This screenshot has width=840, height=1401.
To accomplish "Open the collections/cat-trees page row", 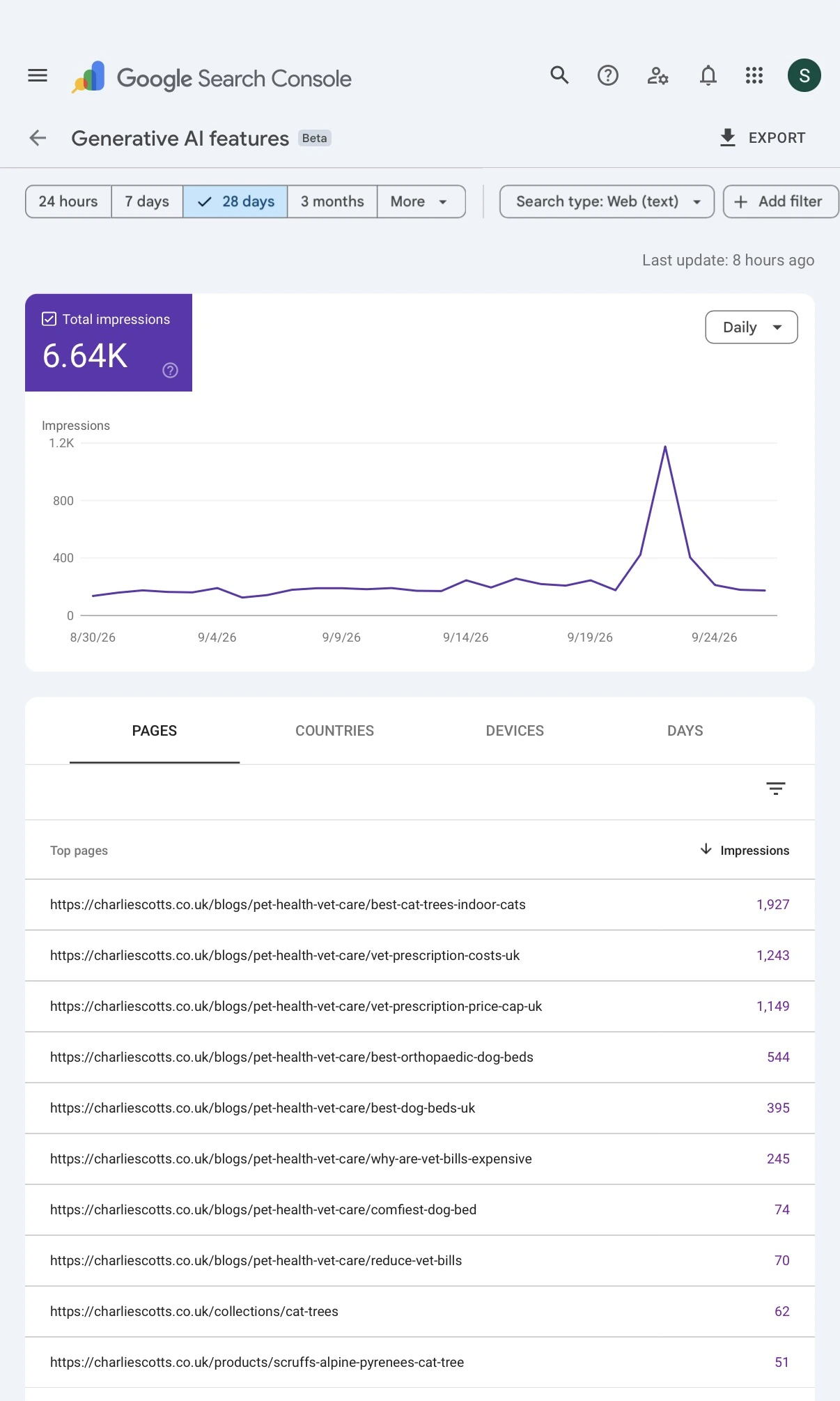I will [420, 1311].
